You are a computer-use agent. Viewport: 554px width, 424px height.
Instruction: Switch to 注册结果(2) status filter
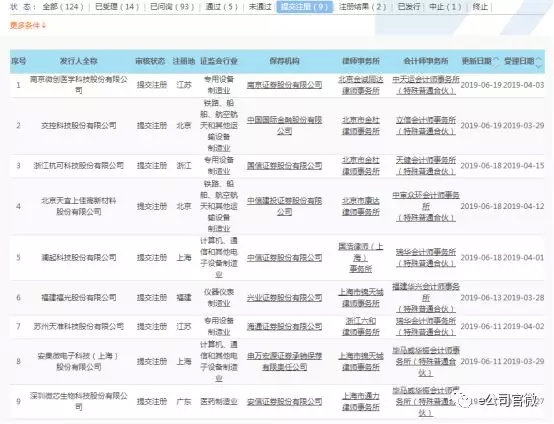[x=363, y=7]
